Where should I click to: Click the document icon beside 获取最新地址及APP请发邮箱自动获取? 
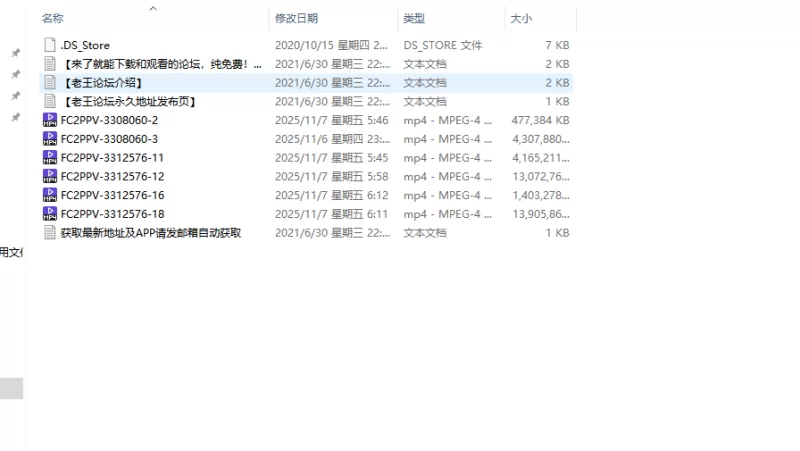(49, 233)
